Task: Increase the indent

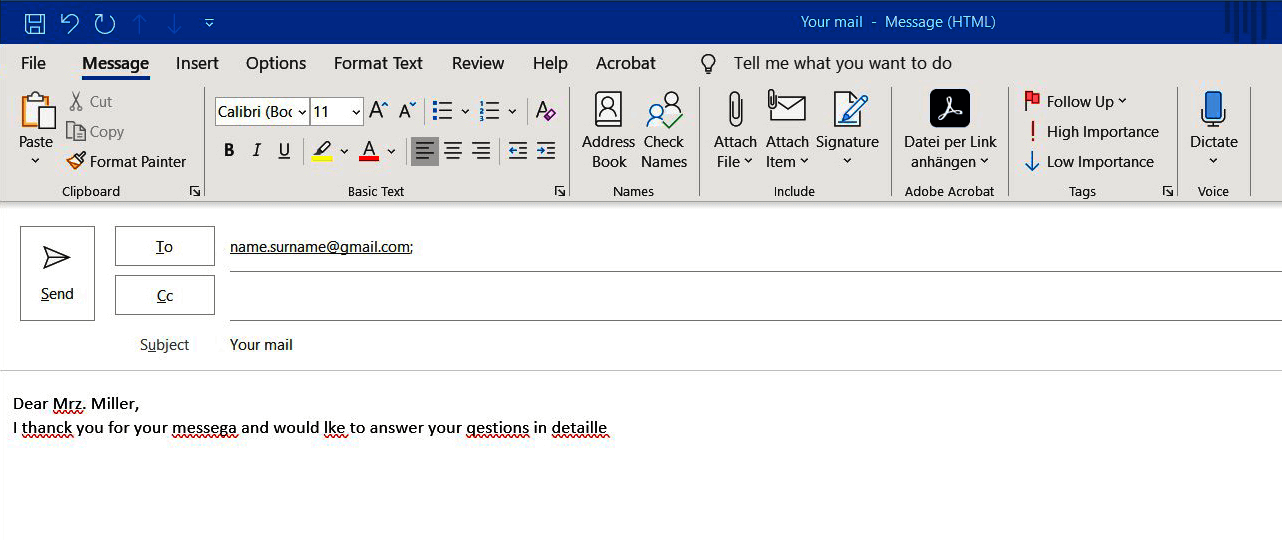Action: click(x=546, y=151)
